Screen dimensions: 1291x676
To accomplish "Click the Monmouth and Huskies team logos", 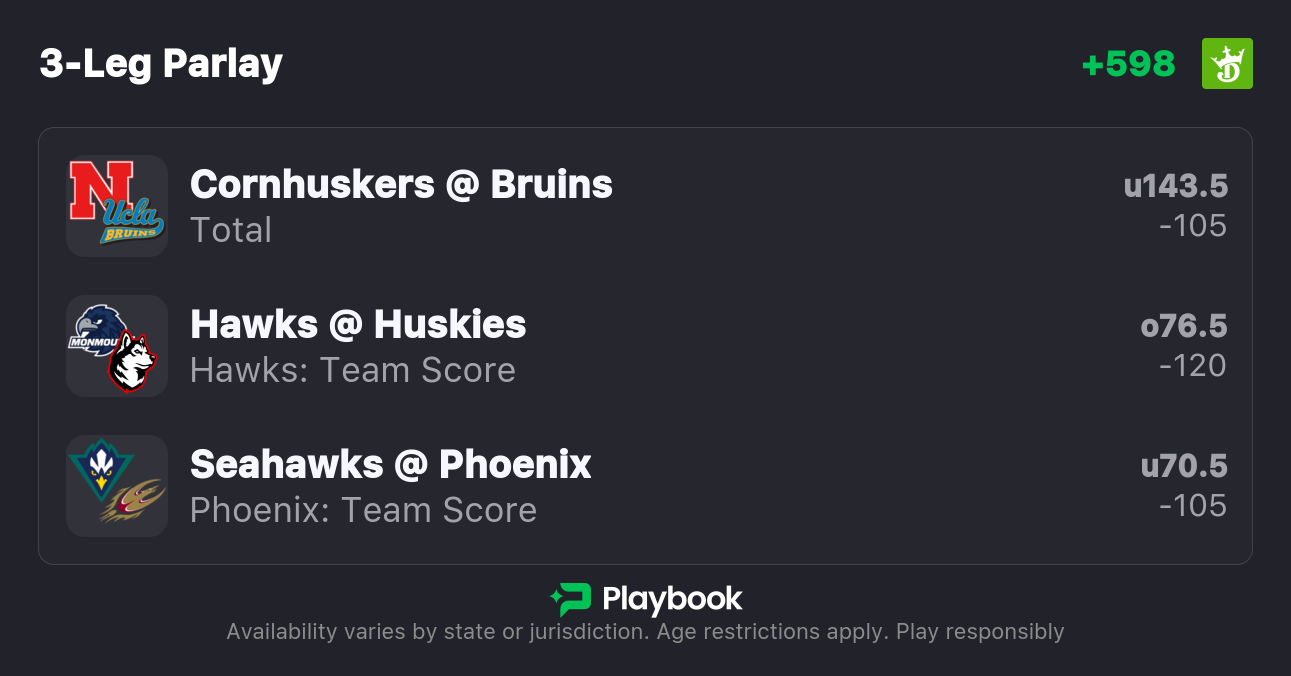I will pos(116,346).
